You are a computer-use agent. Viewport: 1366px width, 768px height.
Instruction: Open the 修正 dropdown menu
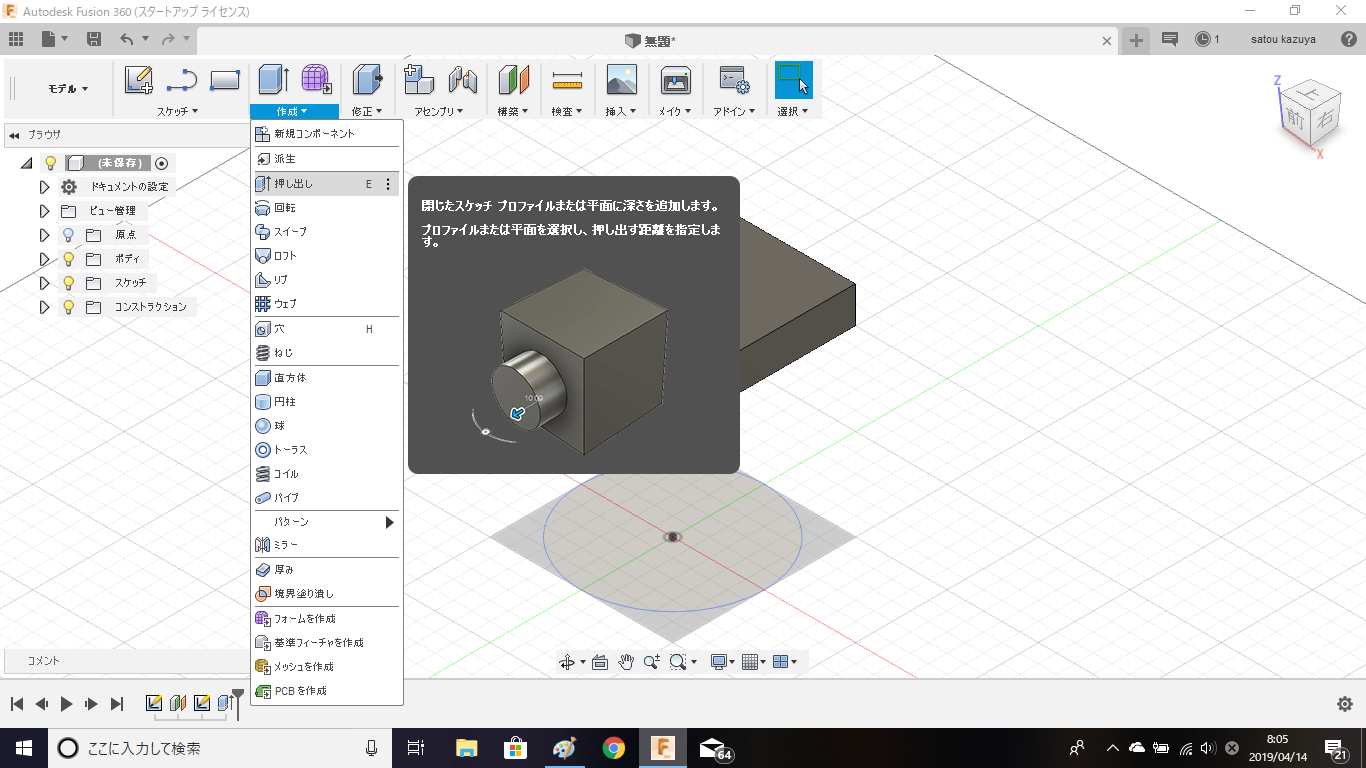tap(368, 111)
